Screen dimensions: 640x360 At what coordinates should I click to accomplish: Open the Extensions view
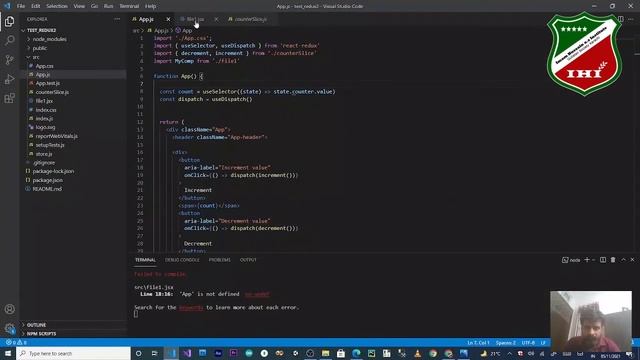point(9,98)
